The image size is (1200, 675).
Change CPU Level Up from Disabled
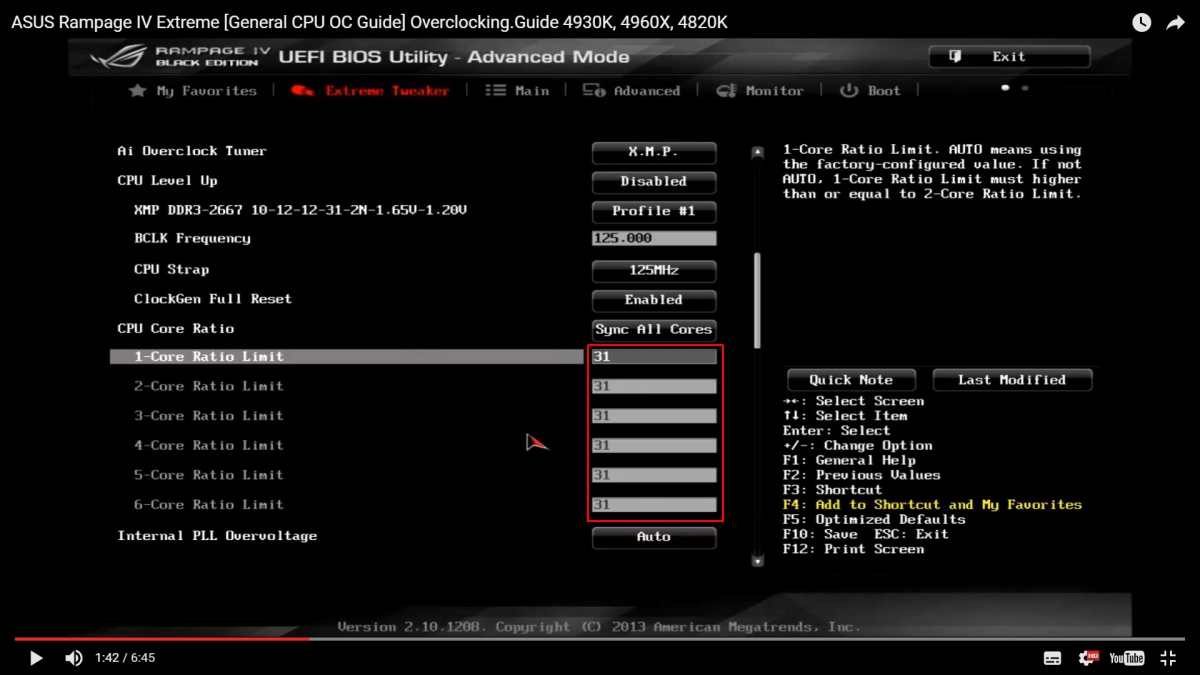coord(654,182)
